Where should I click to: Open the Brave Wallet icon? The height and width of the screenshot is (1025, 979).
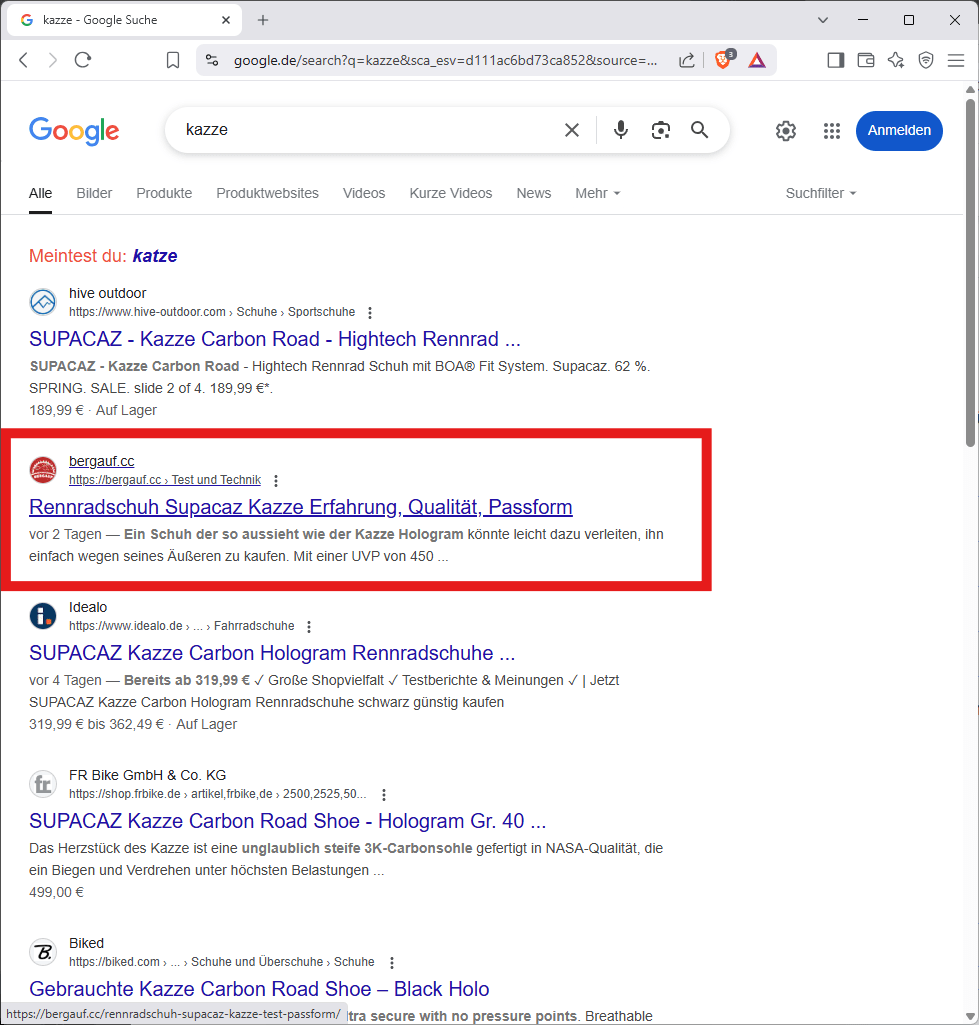pyautogui.click(x=866, y=60)
